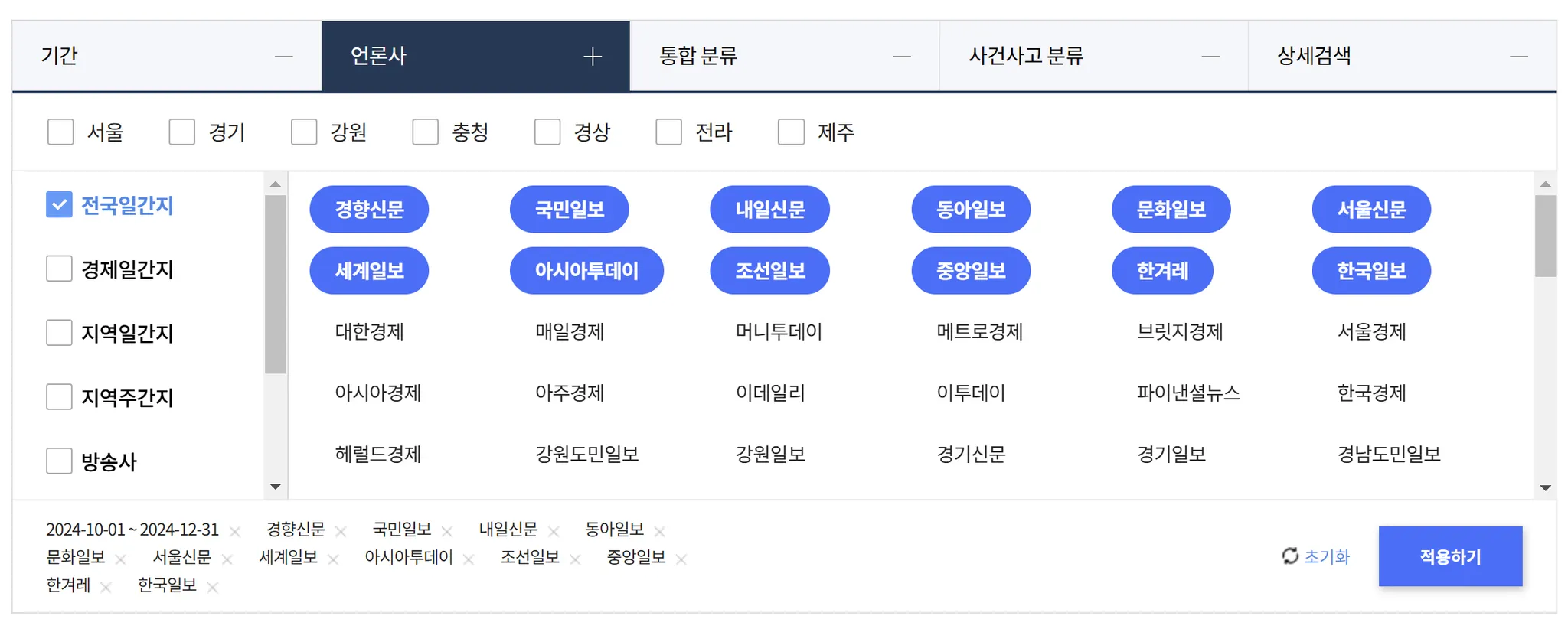The height and width of the screenshot is (629, 1568).
Task: Deselect the 경향신문 pill button
Action: (x=369, y=209)
